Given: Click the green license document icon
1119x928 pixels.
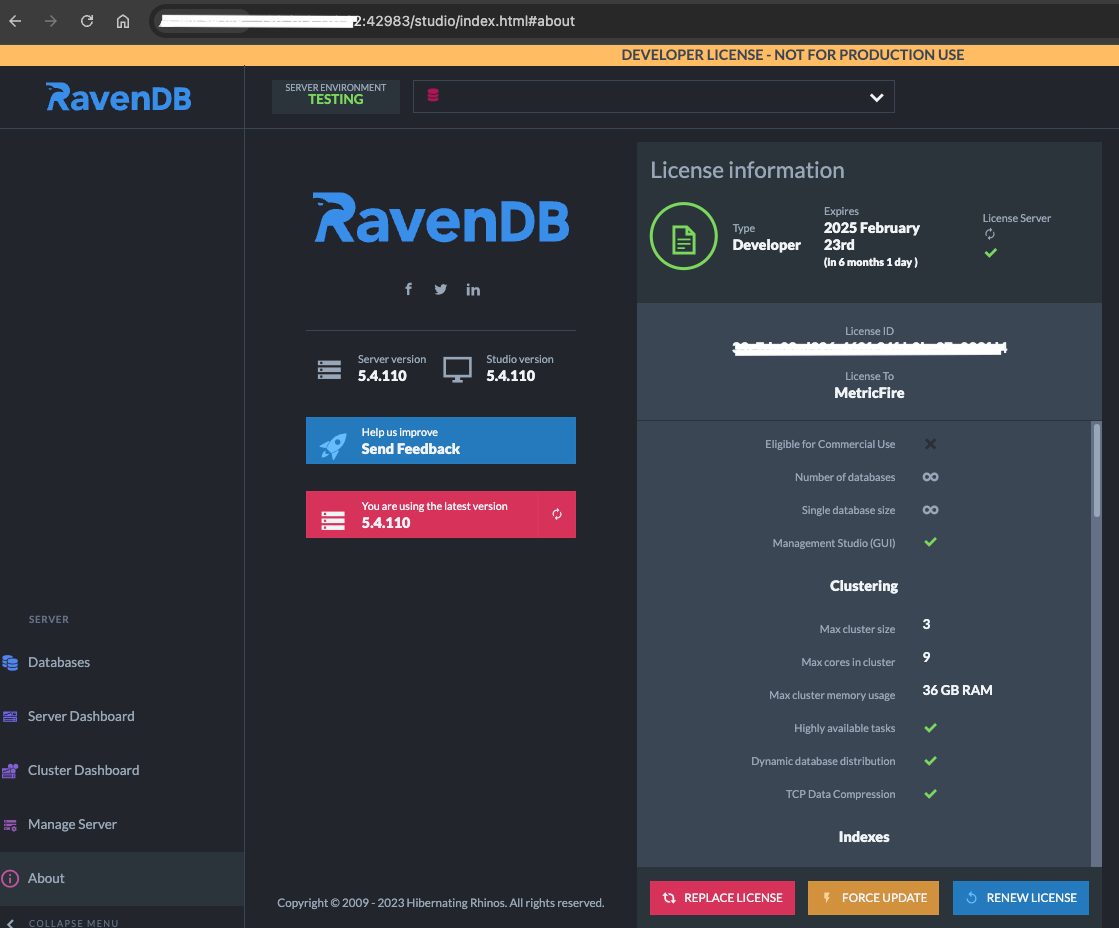Looking at the screenshot, I should click(684, 236).
